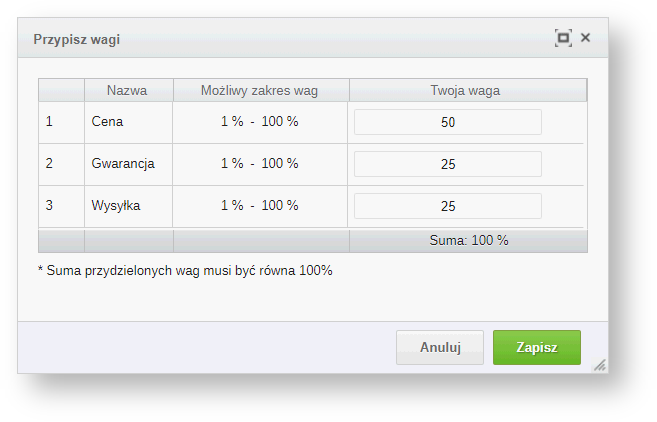657x422 pixels.
Task: Click the Możliwy zakres wag column header
Action: (x=259, y=91)
